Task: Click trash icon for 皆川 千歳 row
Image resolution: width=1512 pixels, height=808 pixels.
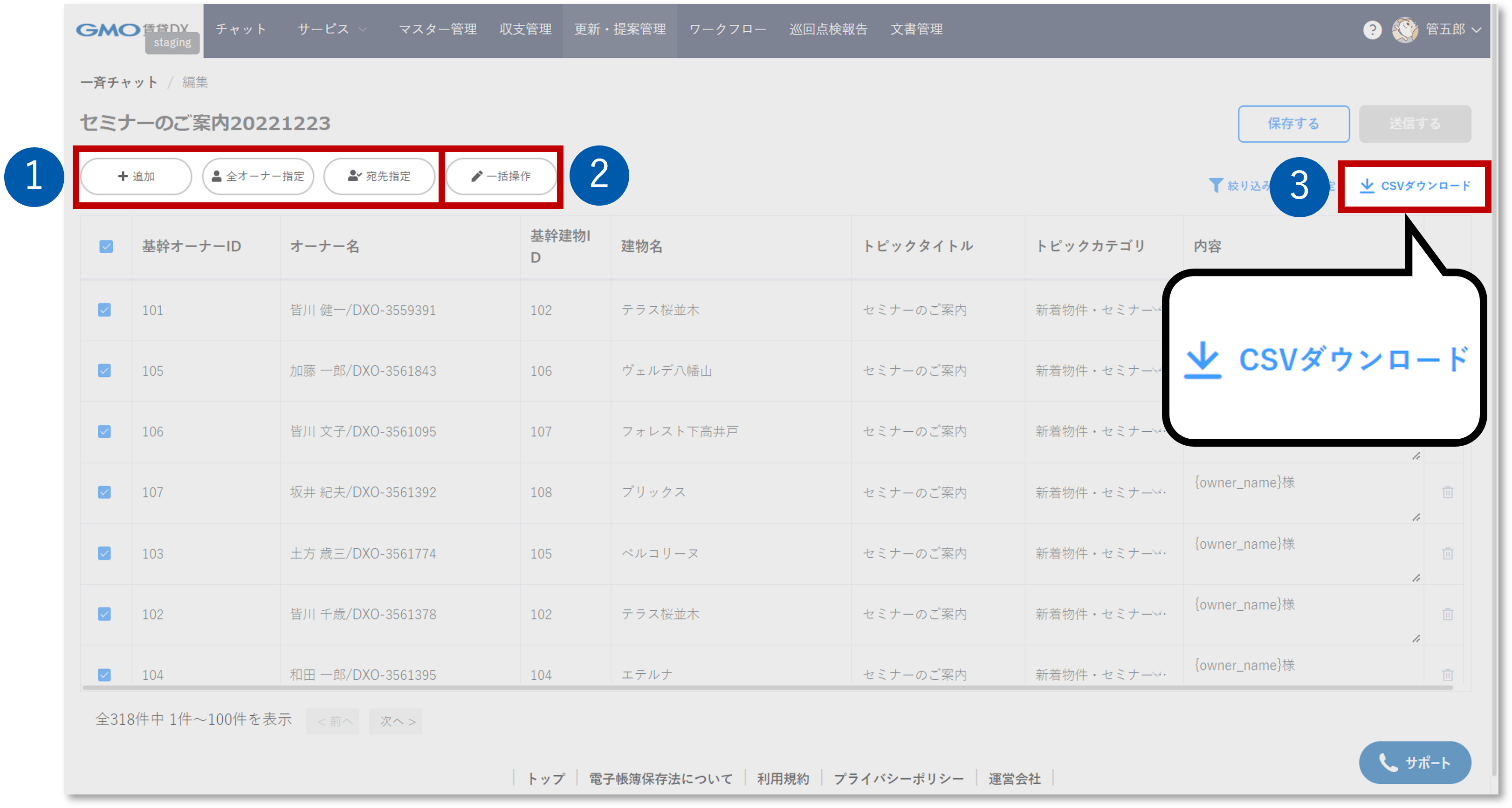Action: [x=1447, y=614]
